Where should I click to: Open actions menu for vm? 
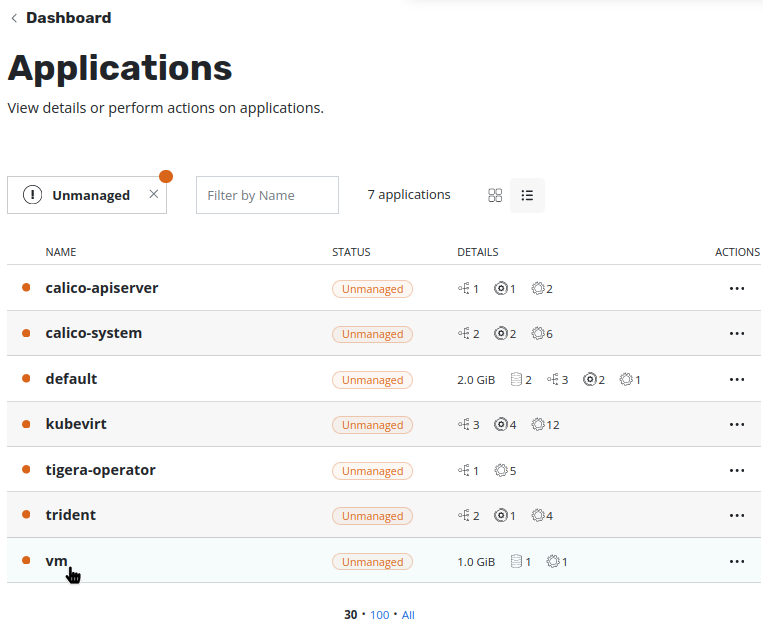pos(737,561)
